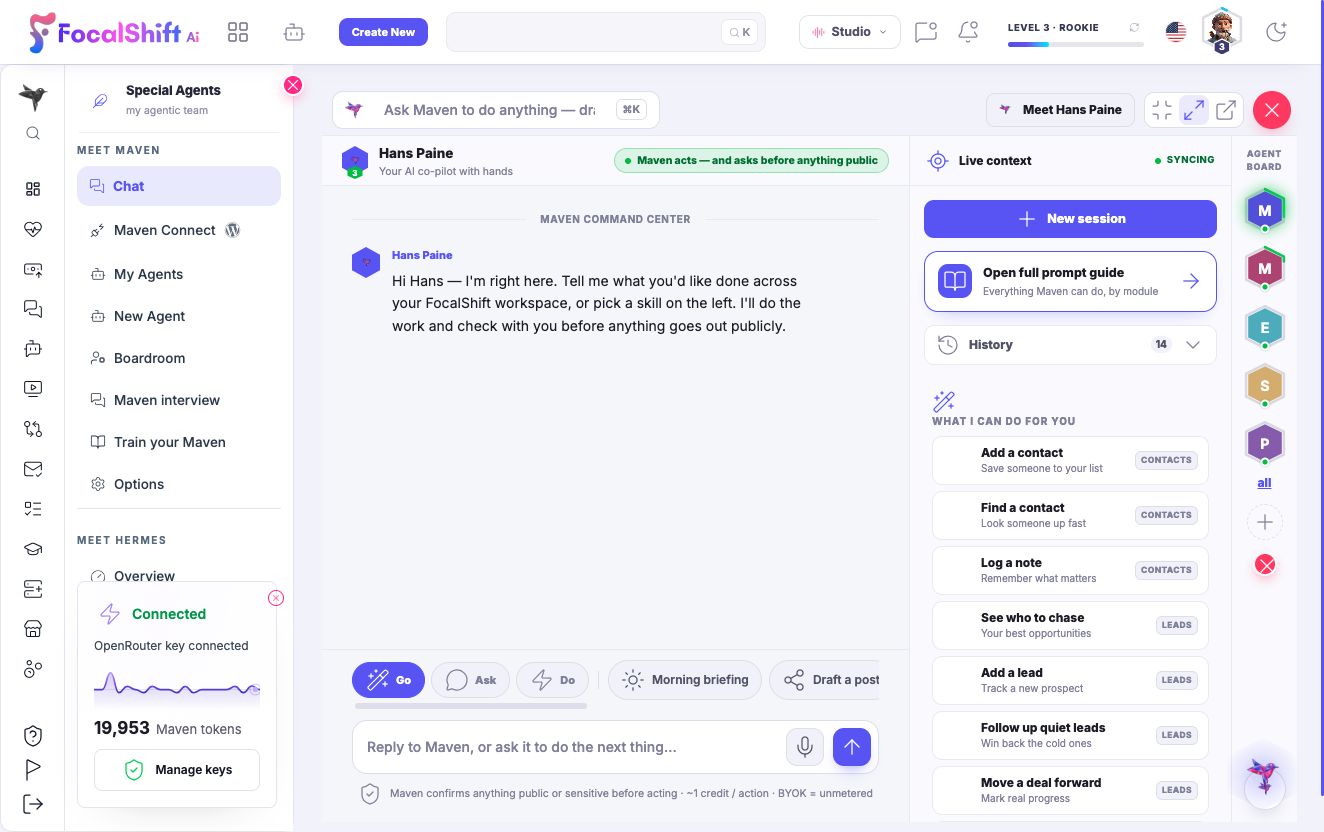The image size is (1324, 832).
Task: Open the Studio dropdown
Action: (x=850, y=32)
